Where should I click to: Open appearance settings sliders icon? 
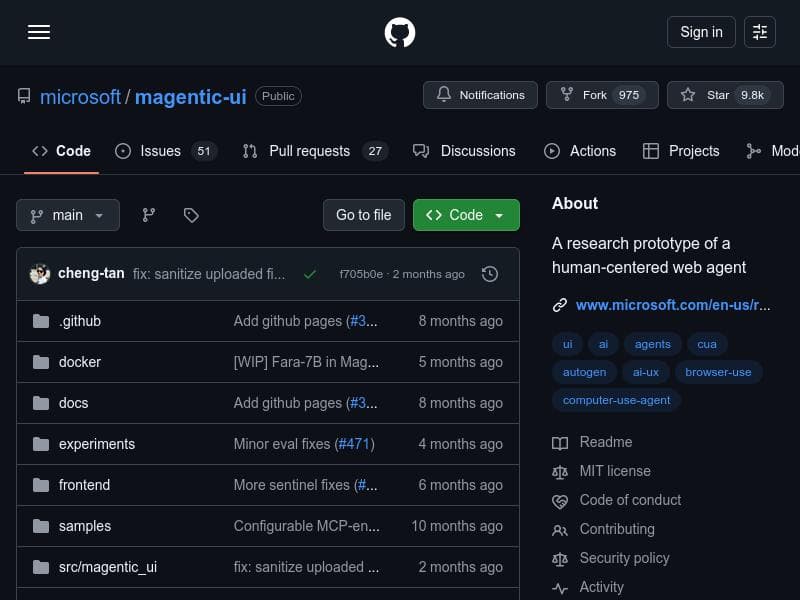[x=760, y=32]
